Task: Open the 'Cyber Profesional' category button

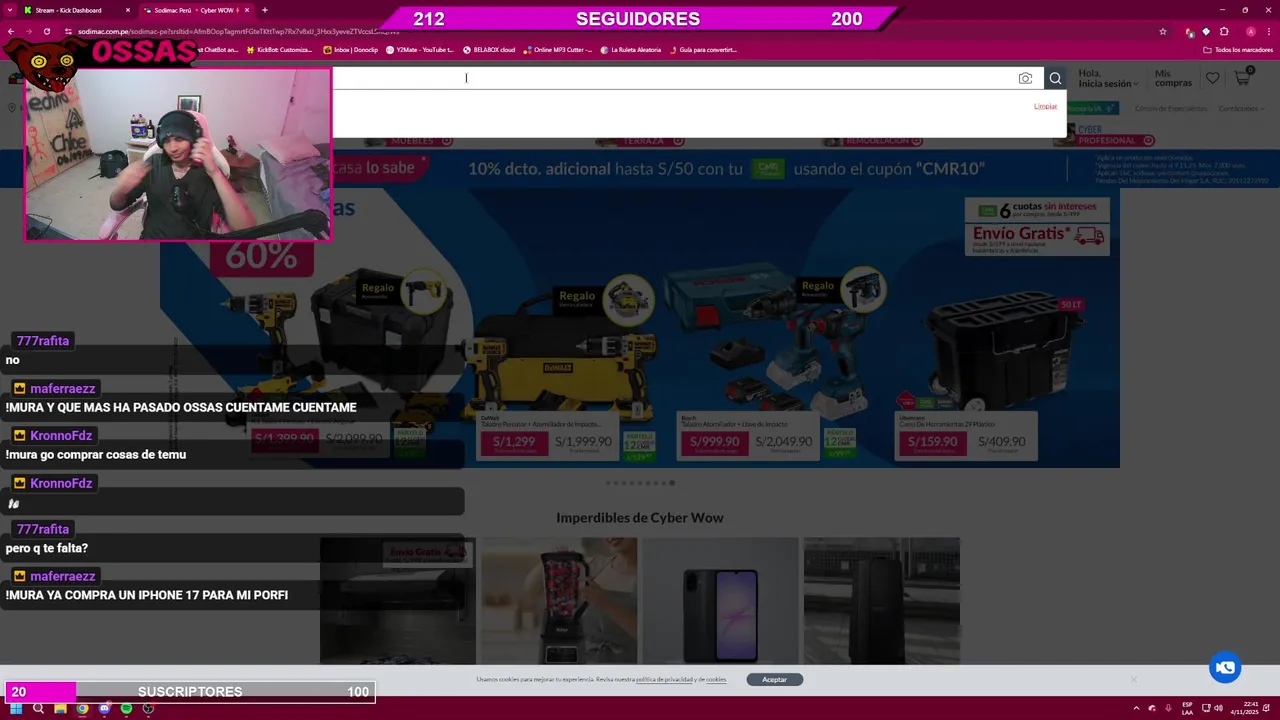Action: click(x=1111, y=135)
